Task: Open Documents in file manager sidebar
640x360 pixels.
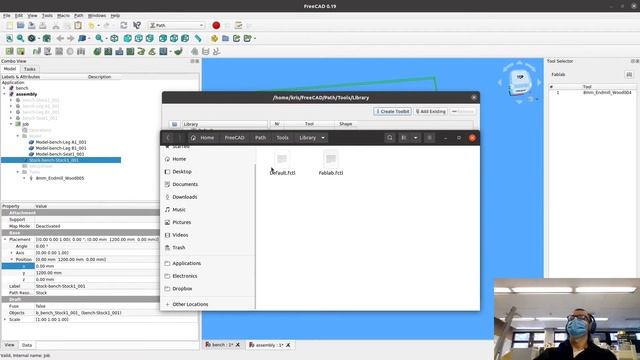Action: click(x=185, y=184)
